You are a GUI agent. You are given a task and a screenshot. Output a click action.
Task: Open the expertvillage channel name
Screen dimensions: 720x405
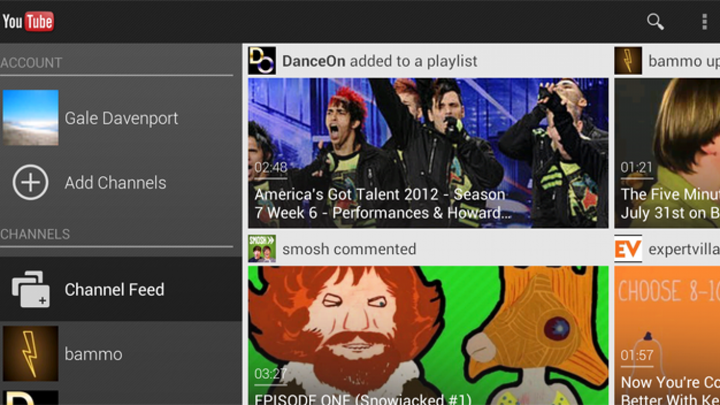pos(684,249)
